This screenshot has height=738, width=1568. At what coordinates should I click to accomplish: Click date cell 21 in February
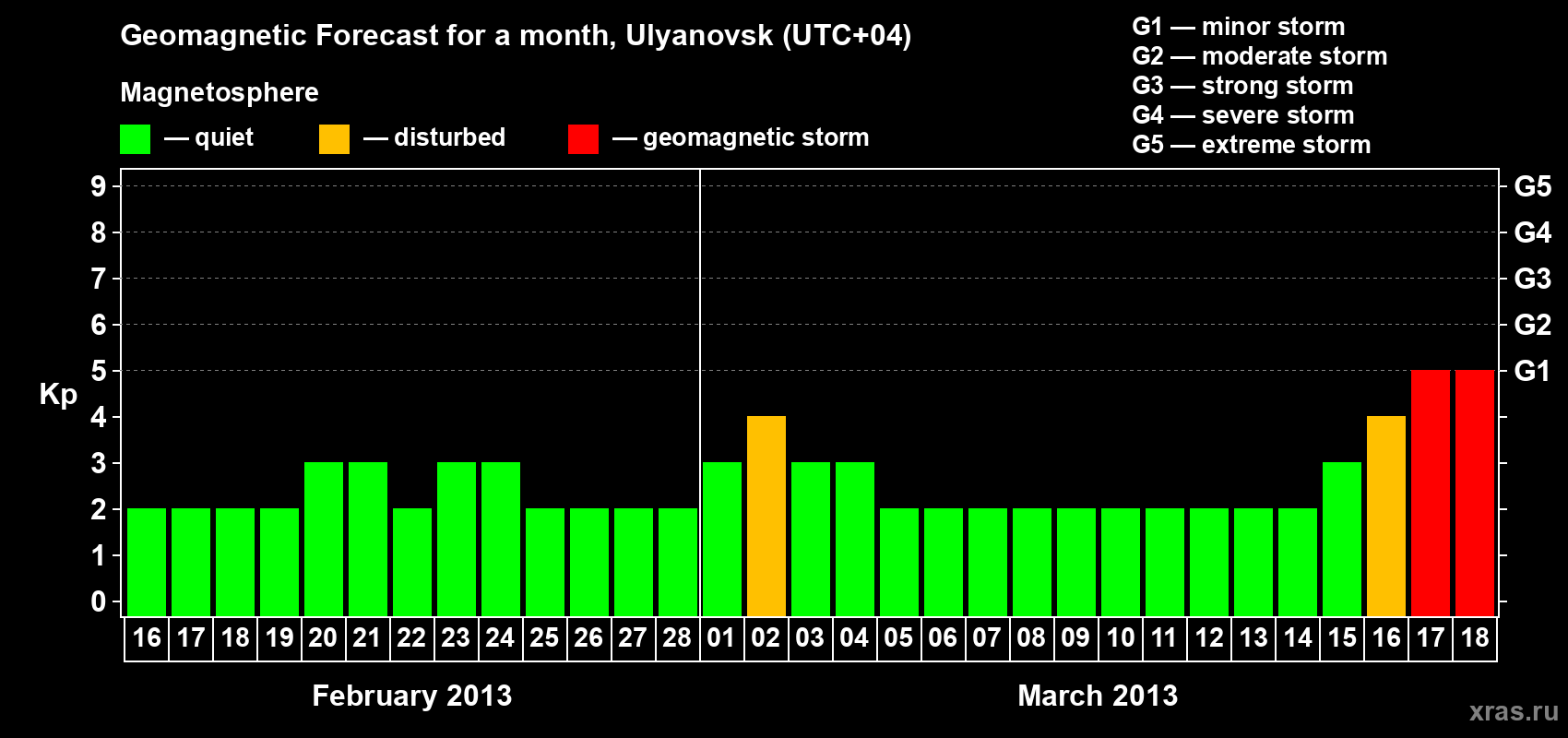pyautogui.click(x=367, y=638)
